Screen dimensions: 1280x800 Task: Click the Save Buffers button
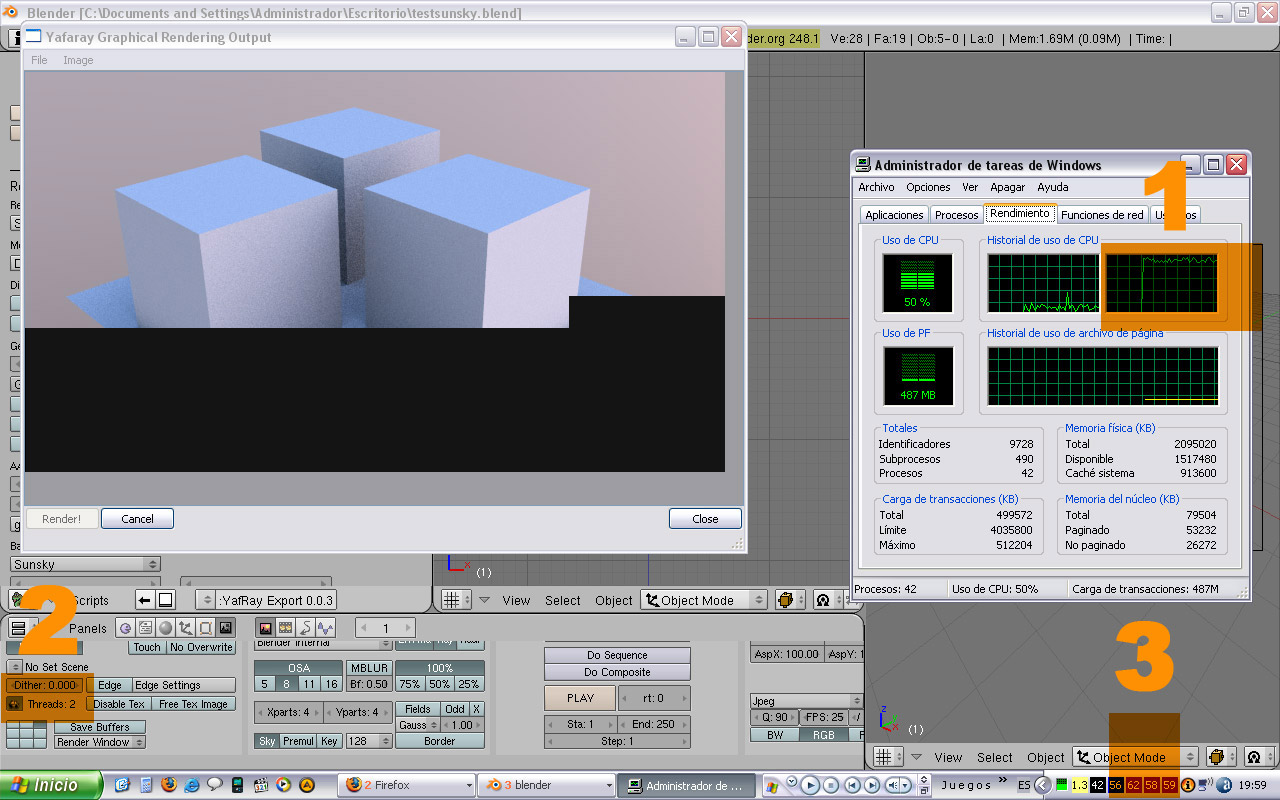pos(99,727)
